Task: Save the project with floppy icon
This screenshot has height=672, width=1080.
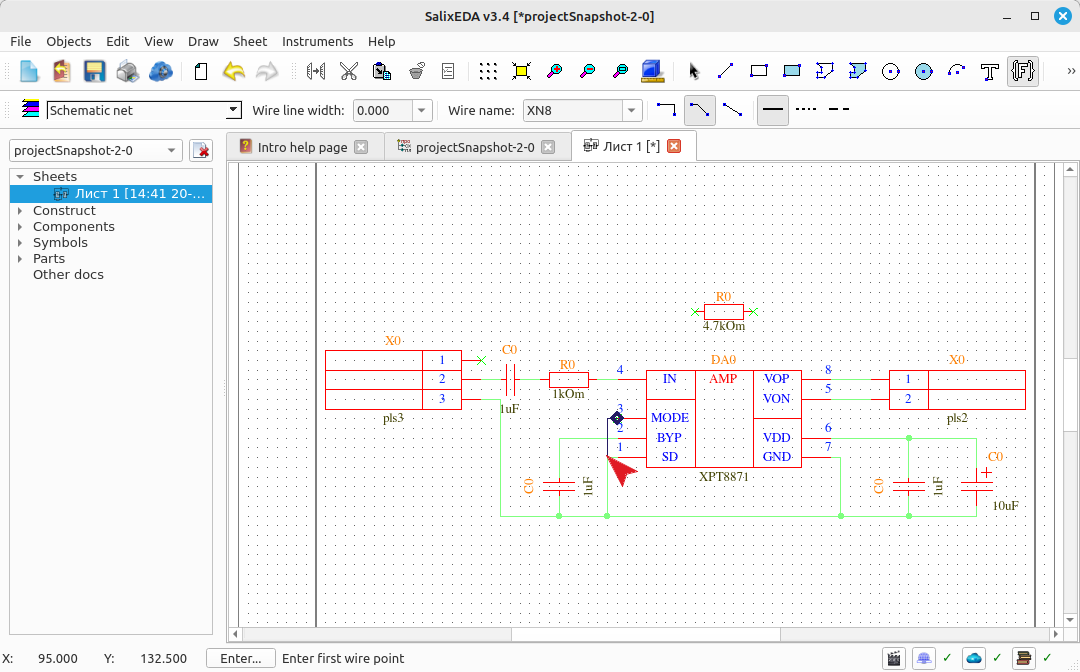Action: click(94, 71)
